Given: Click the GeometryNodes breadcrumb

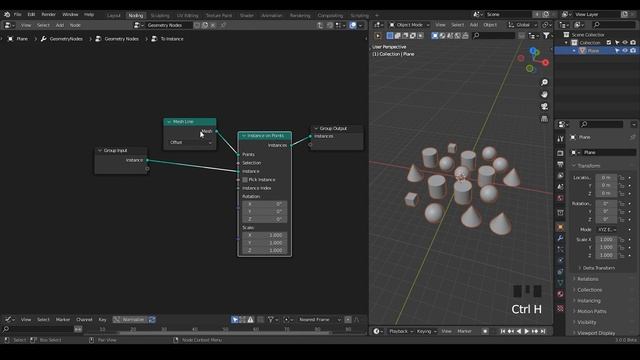Looking at the screenshot, I should click(66, 39).
